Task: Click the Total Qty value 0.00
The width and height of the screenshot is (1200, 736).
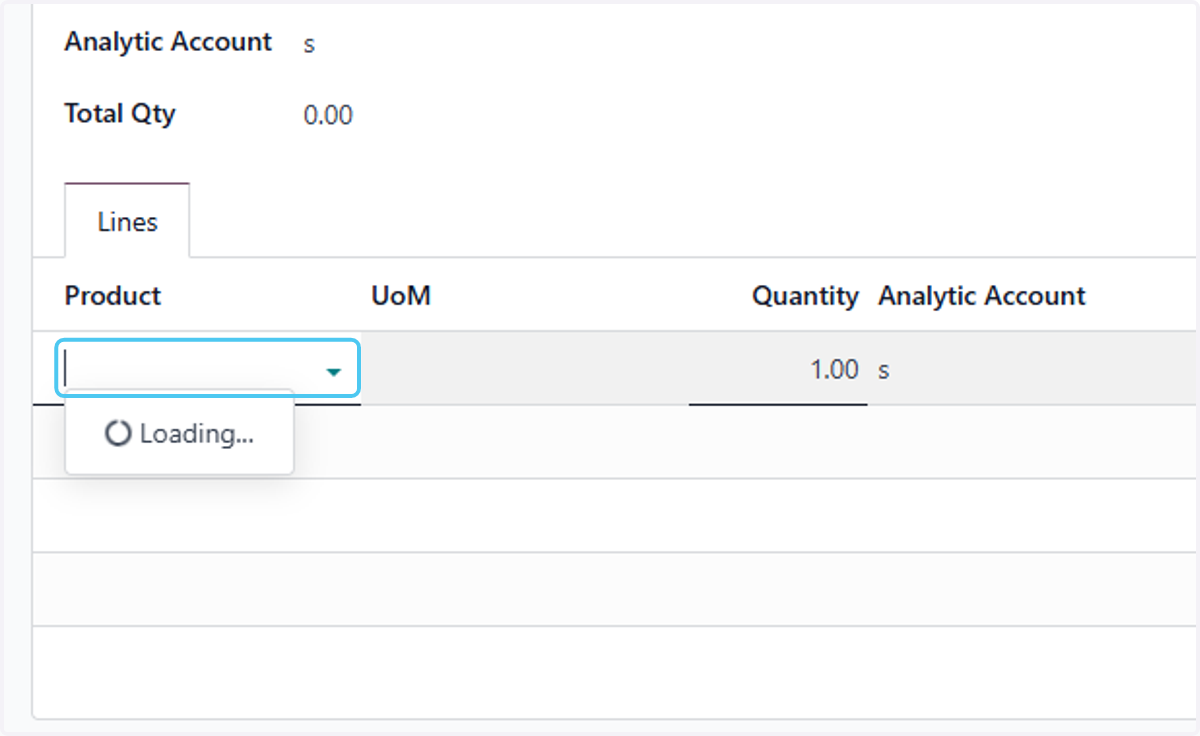Action: (328, 116)
